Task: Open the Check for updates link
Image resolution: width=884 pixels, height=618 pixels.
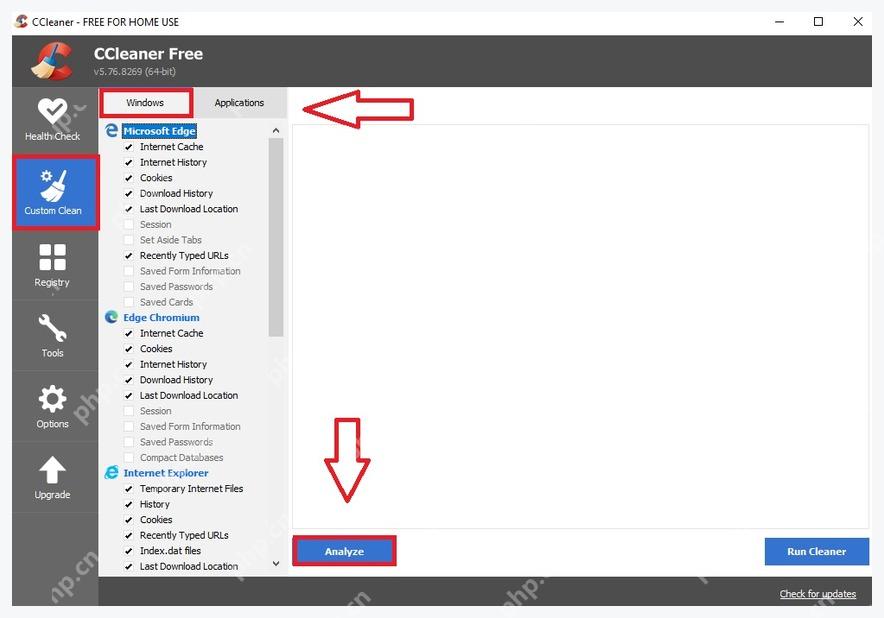Action: 817,594
